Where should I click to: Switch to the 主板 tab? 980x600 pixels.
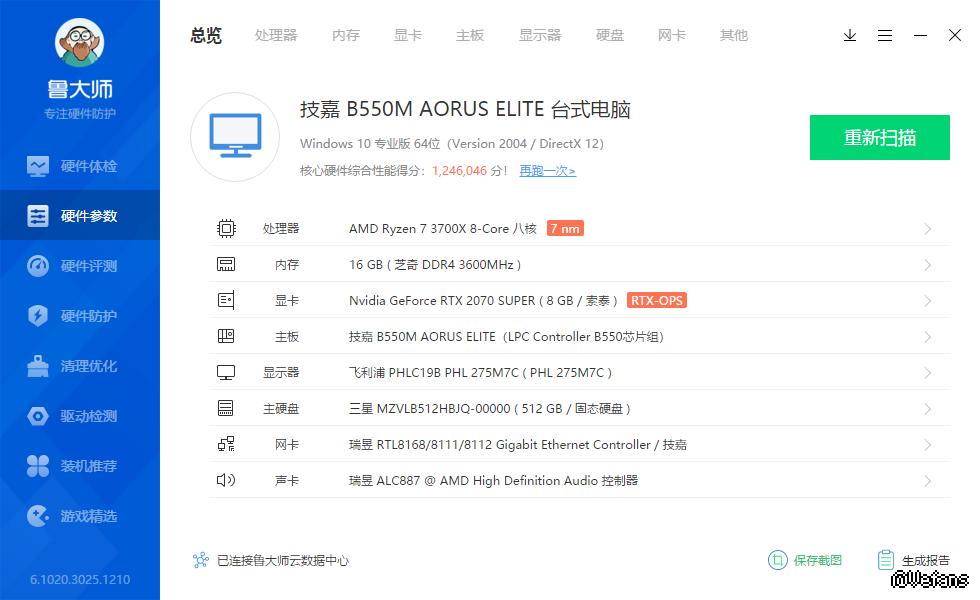click(x=469, y=36)
